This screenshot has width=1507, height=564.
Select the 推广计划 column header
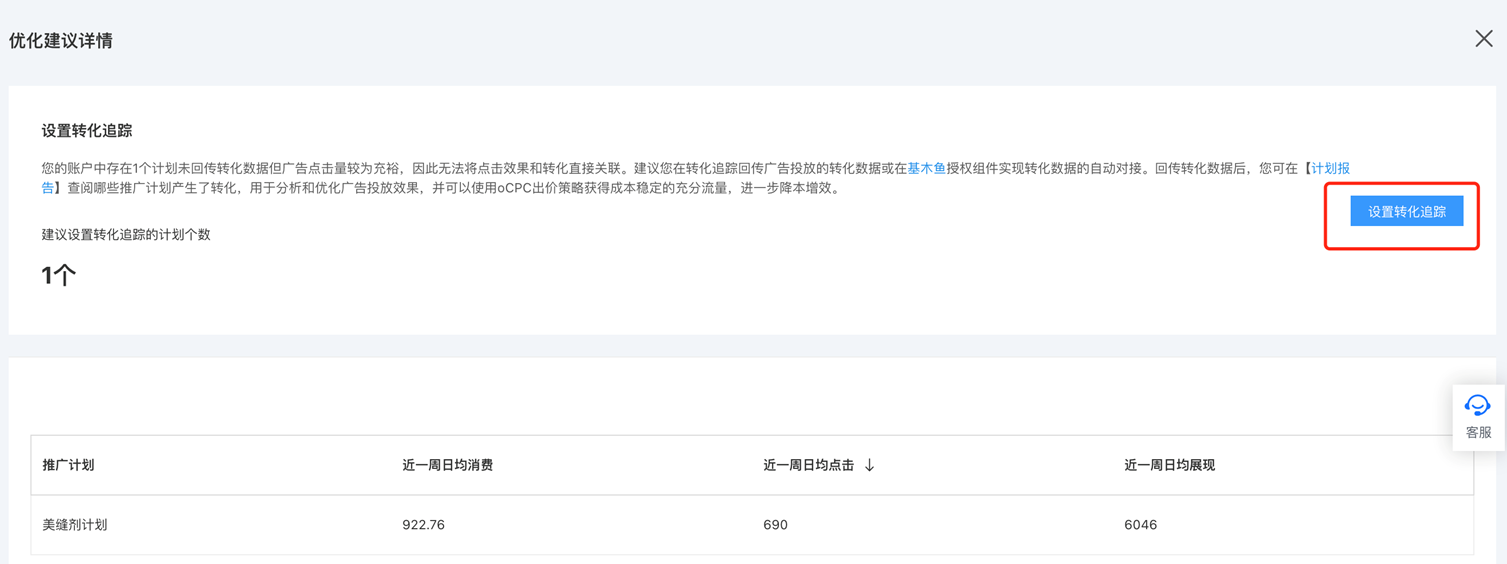click(68, 465)
